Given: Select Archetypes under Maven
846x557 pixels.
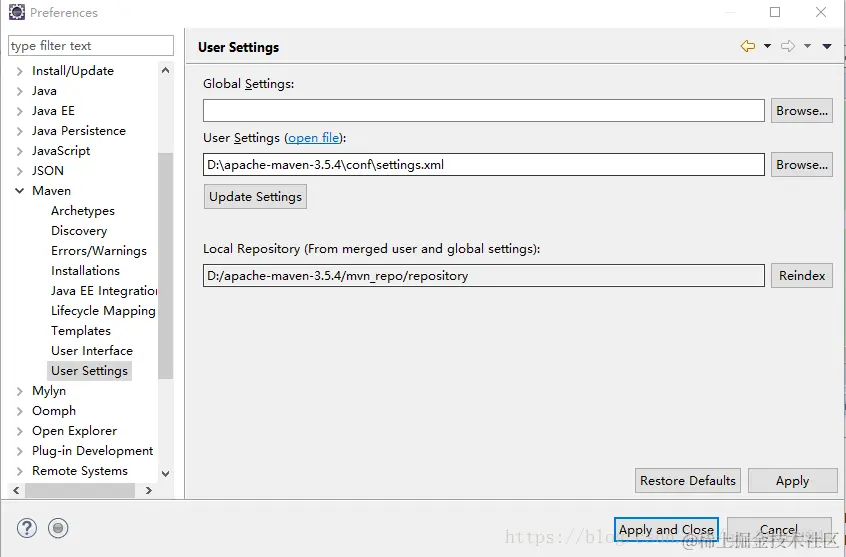Looking at the screenshot, I should pyautogui.click(x=83, y=211).
